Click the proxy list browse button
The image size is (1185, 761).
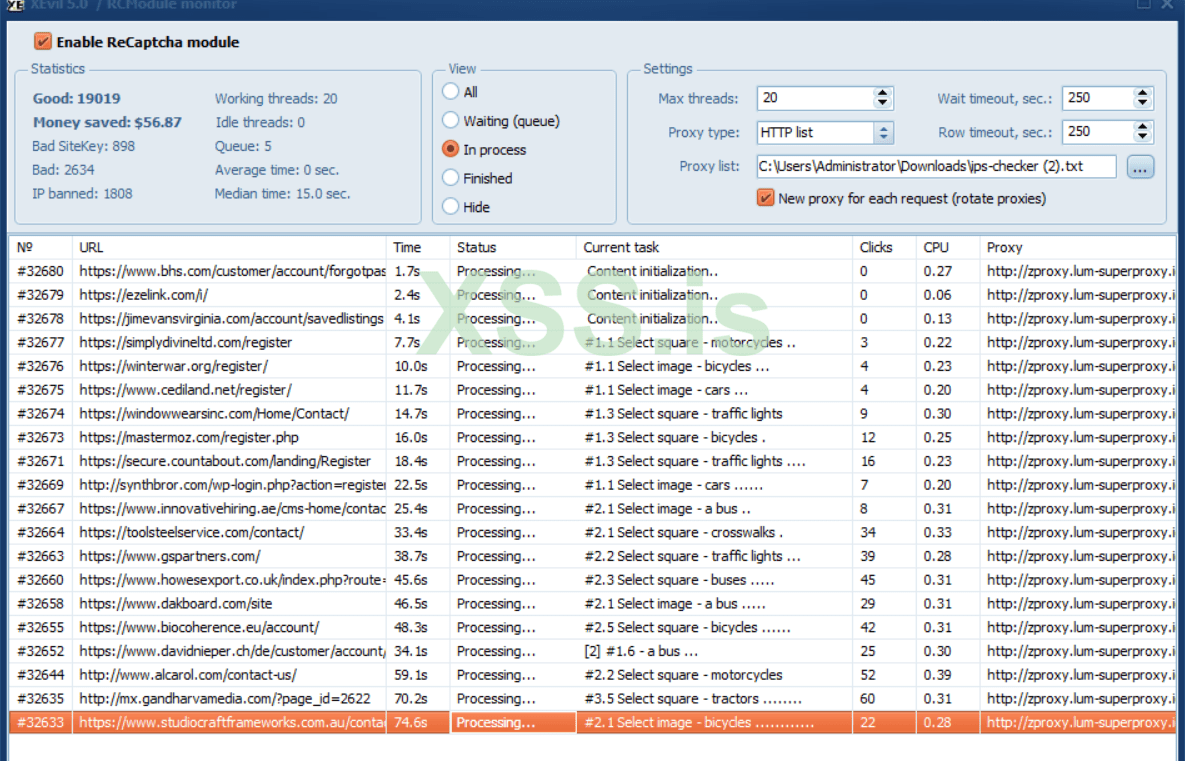pos(1140,167)
